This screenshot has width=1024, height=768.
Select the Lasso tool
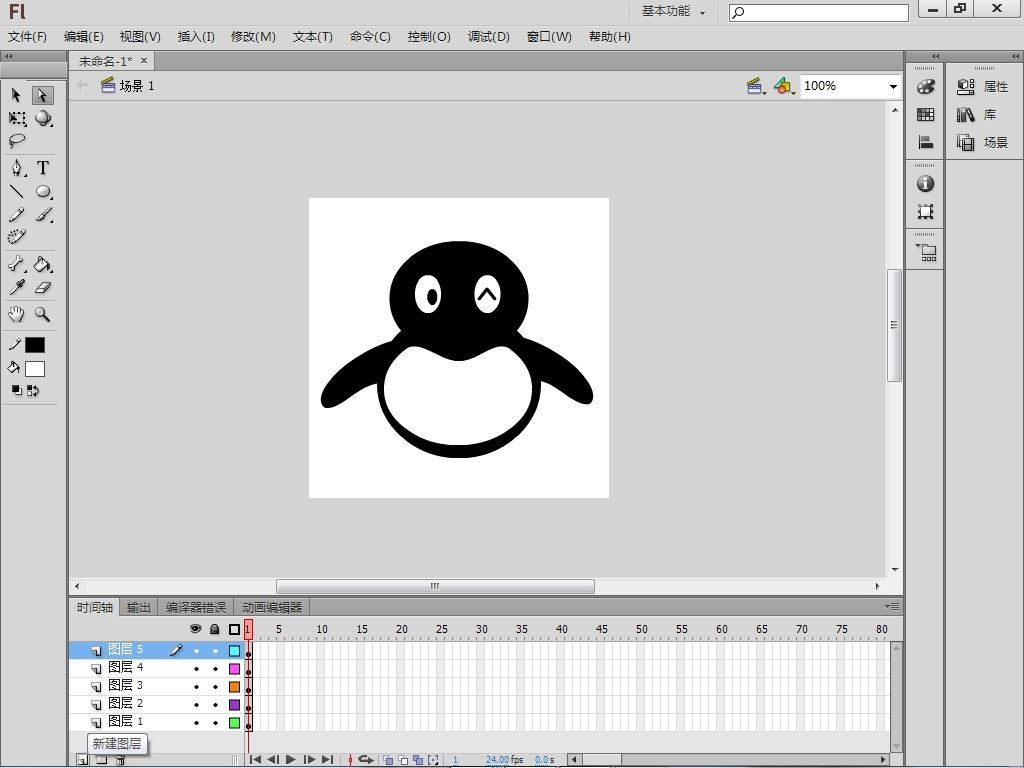point(17,140)
